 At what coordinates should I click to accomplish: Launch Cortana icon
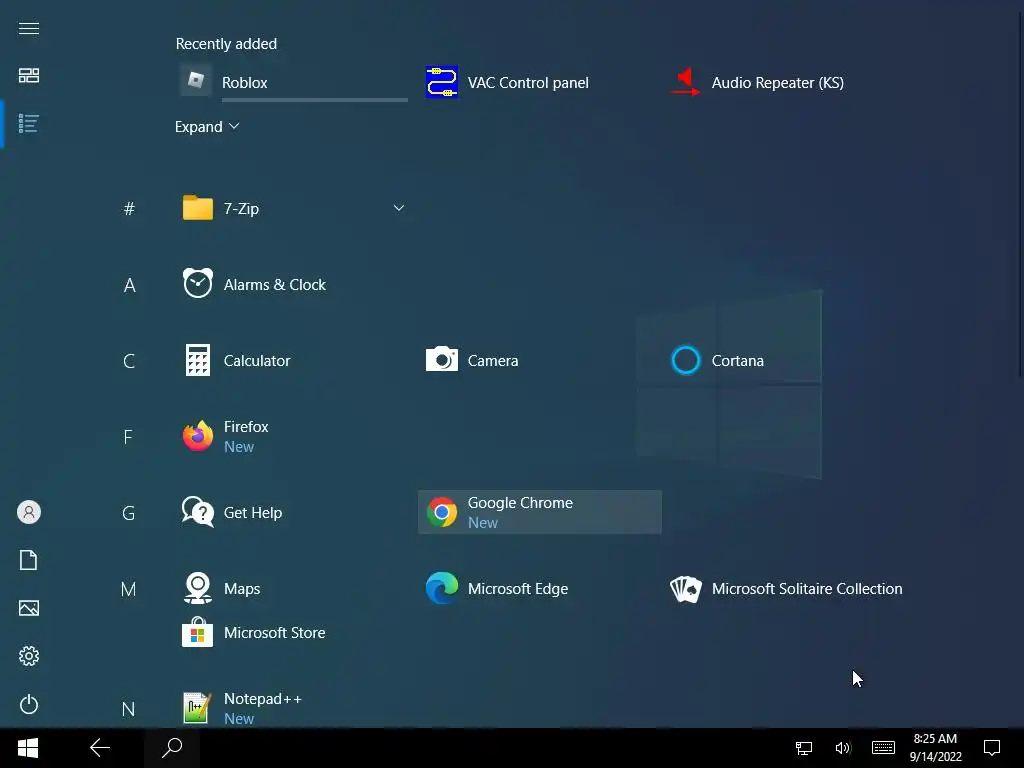[686, 360]
